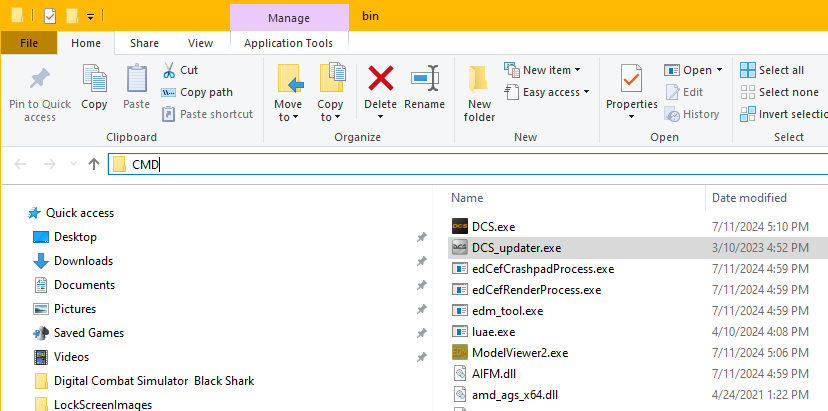Click the Paste clipboard icon
The image size is (828, 411).
click(137, 79)
